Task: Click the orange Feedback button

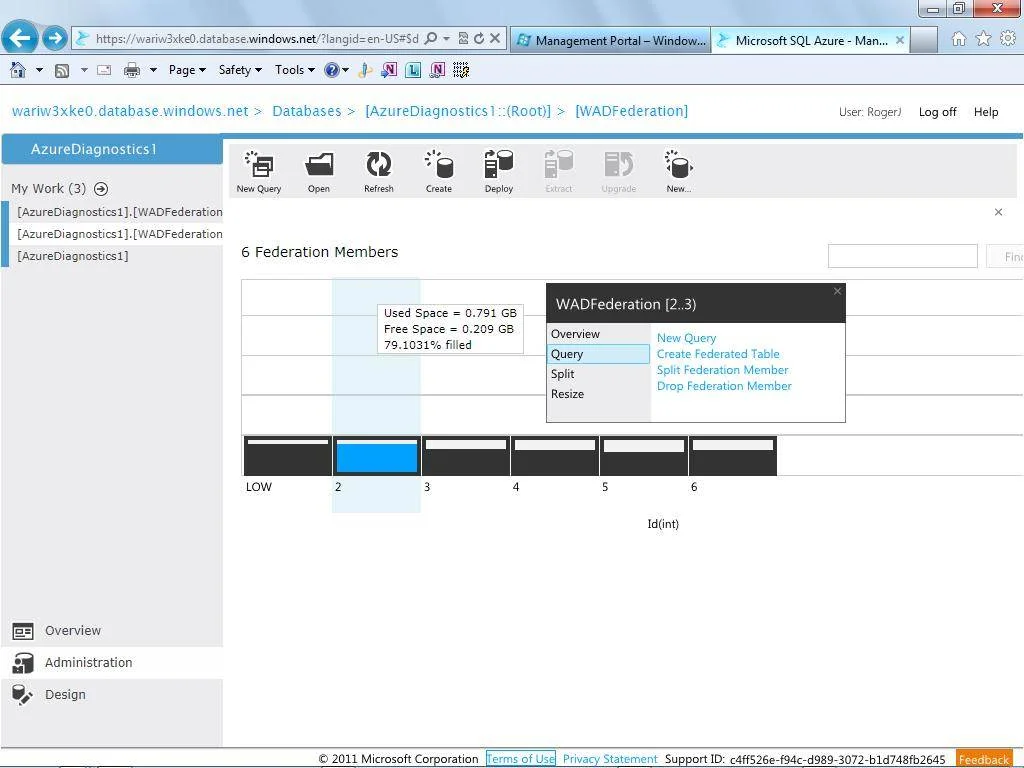Action: [x=984, y=760]
